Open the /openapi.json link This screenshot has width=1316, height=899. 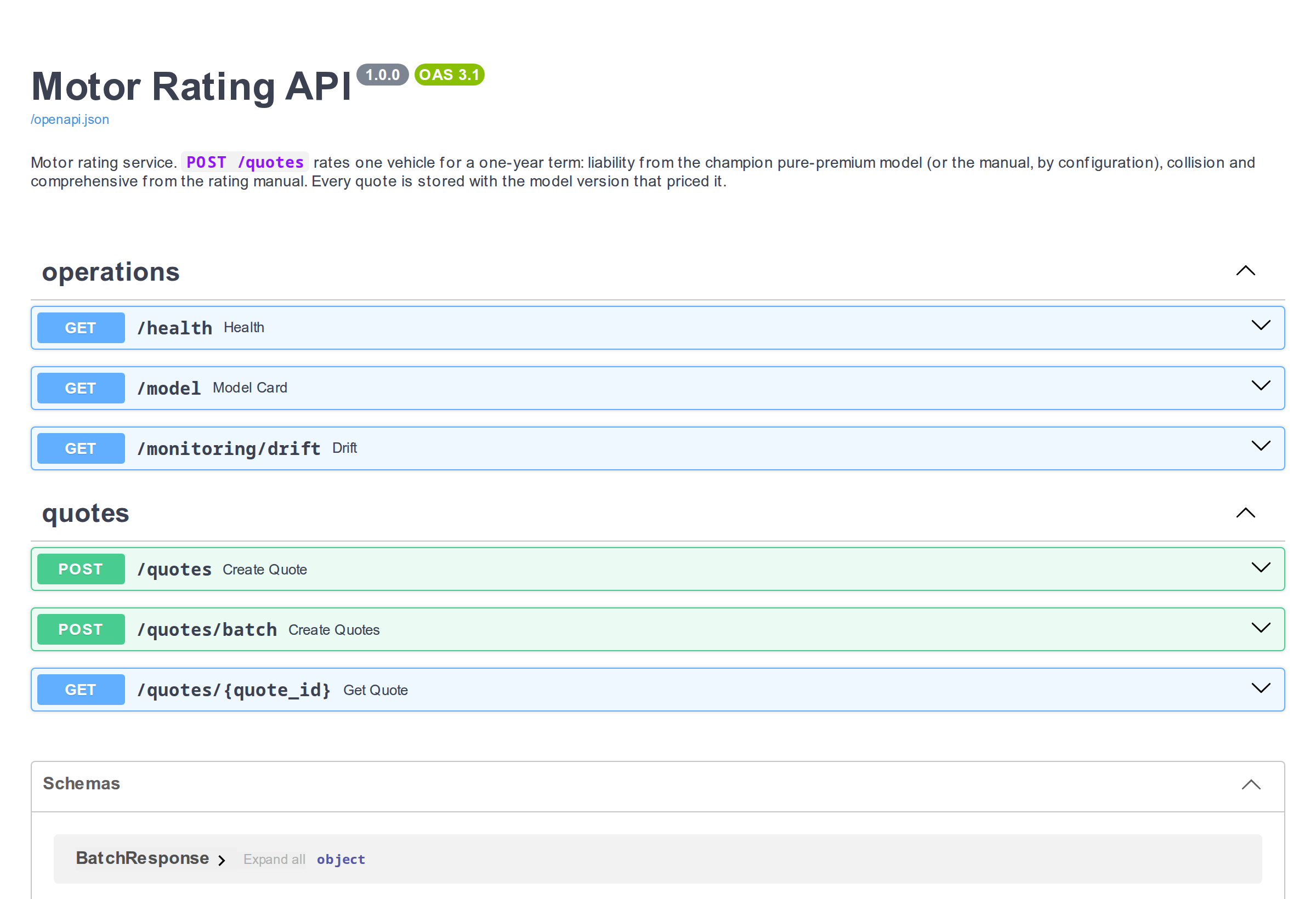point(70,120)
